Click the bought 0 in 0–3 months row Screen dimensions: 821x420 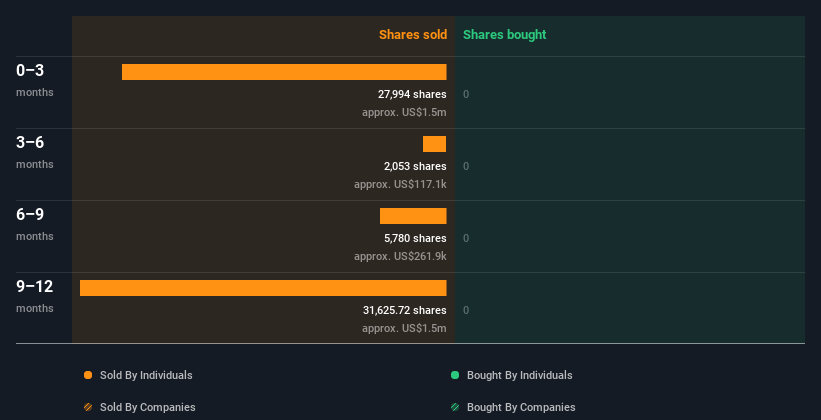[466, 94]
